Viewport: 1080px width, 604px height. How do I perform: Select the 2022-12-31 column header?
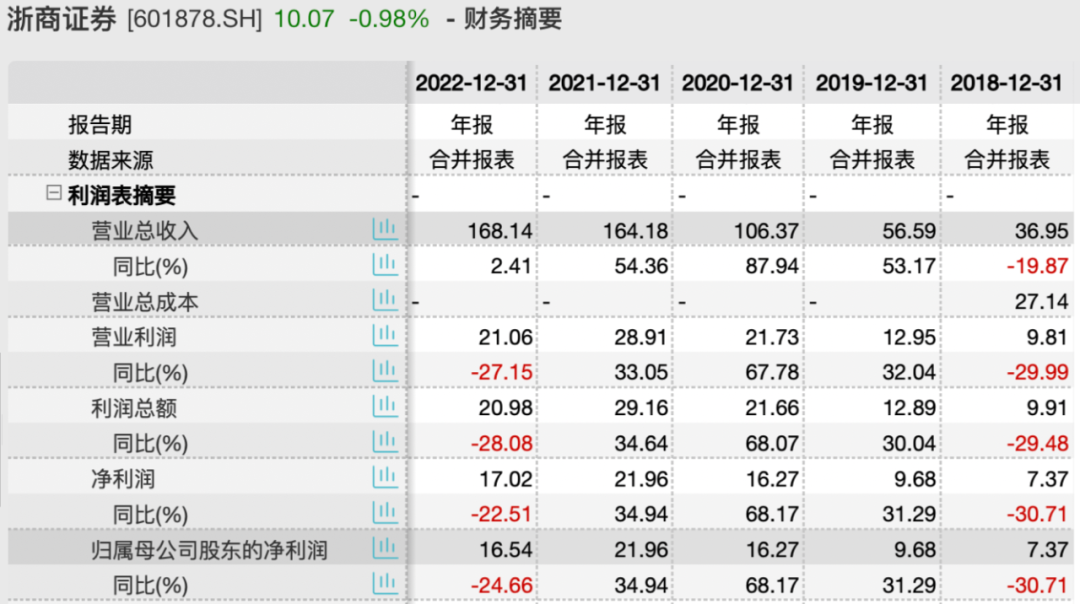471,83
